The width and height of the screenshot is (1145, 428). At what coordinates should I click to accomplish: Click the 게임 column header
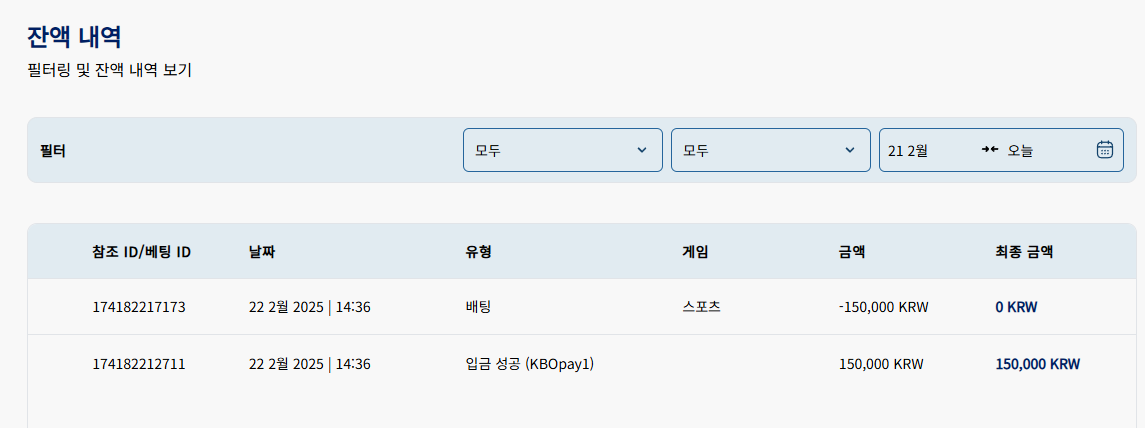tap(694, 252)
